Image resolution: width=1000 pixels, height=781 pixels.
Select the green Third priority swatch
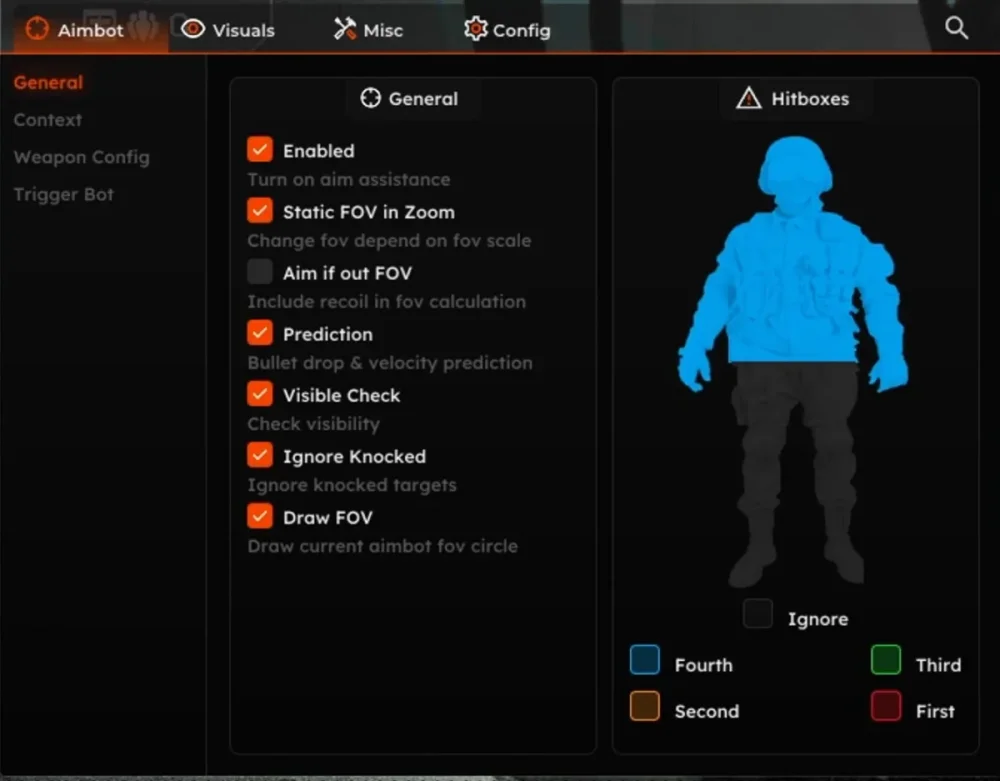tap(886, 660)
